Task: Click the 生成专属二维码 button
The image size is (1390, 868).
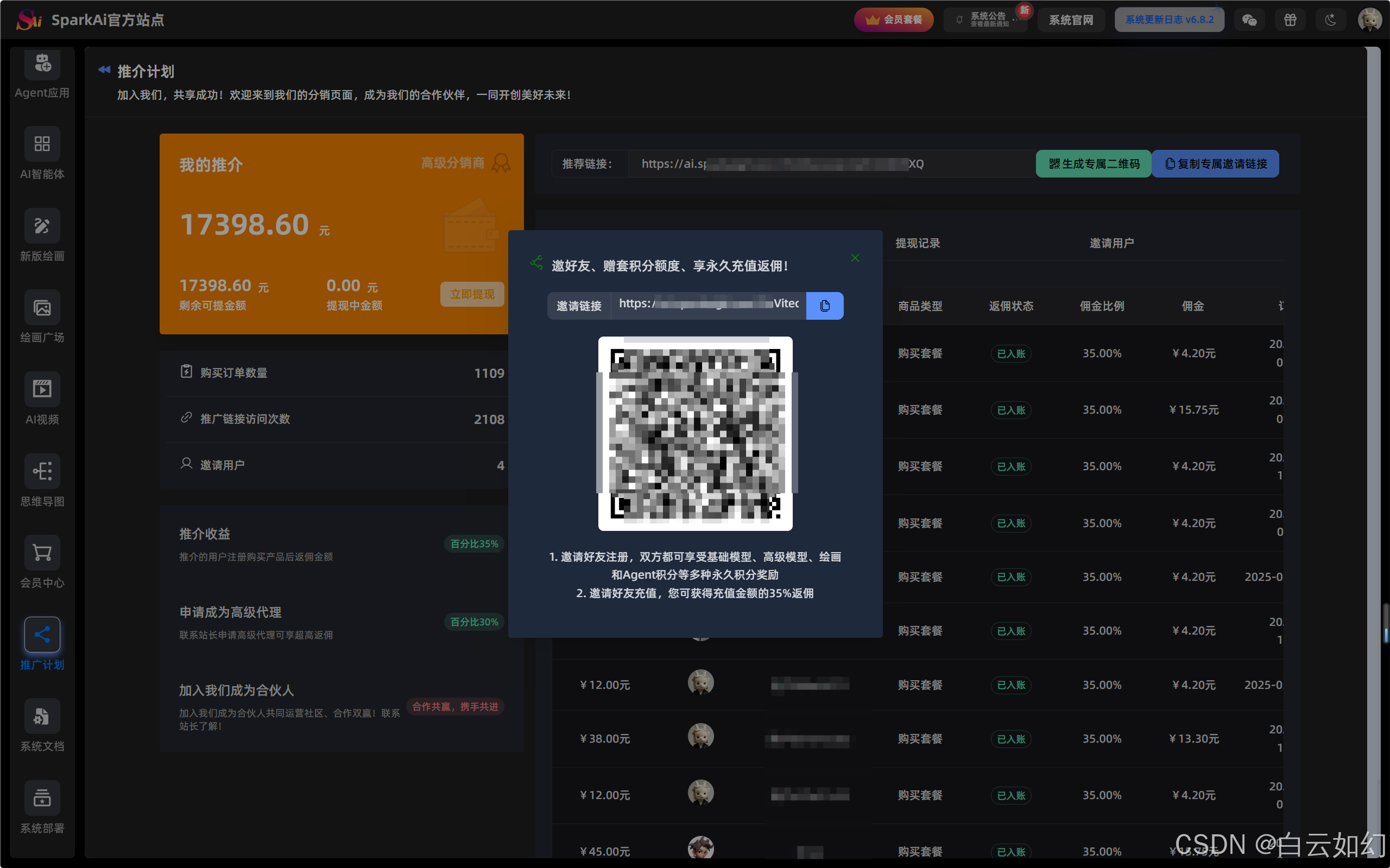Action: pyautogui.click(x=1094, y=163)
